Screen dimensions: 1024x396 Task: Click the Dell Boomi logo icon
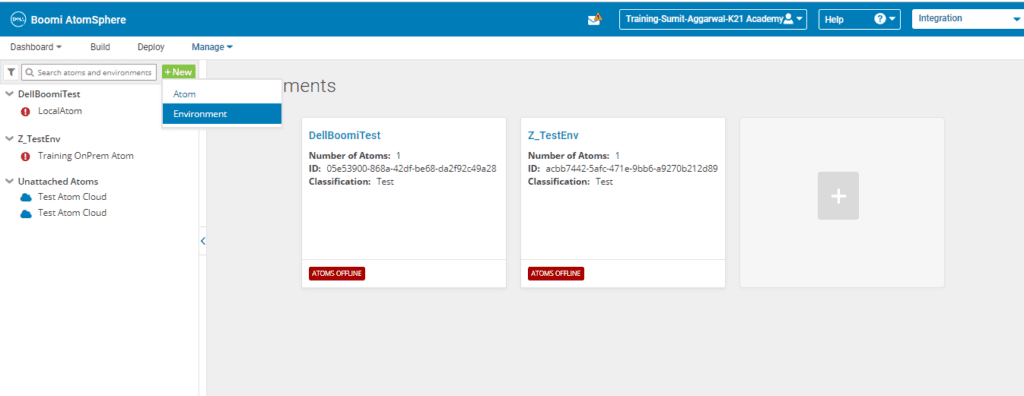click(18, 20)
